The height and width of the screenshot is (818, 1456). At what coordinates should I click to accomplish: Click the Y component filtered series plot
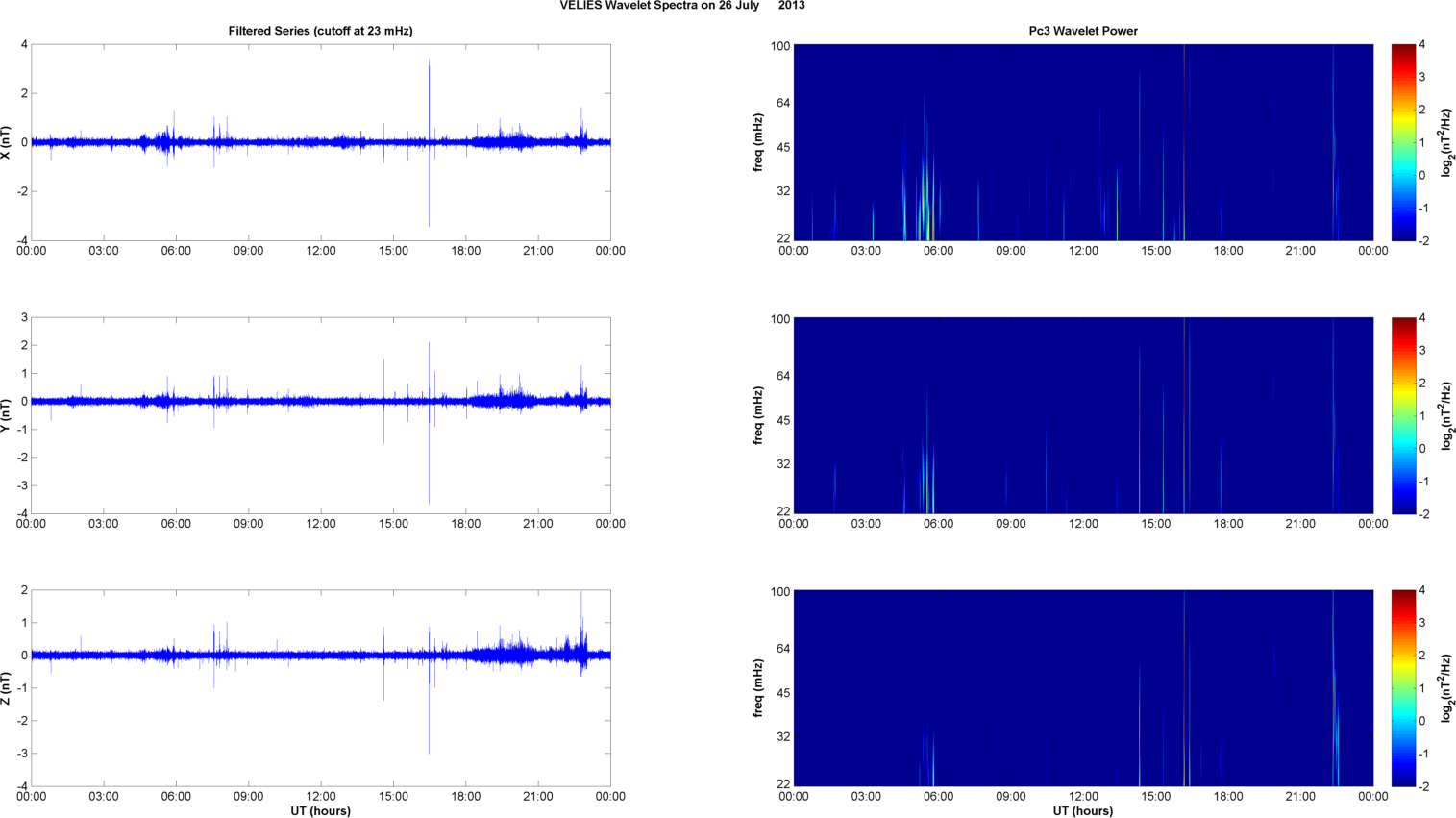[x=321, y=415]
